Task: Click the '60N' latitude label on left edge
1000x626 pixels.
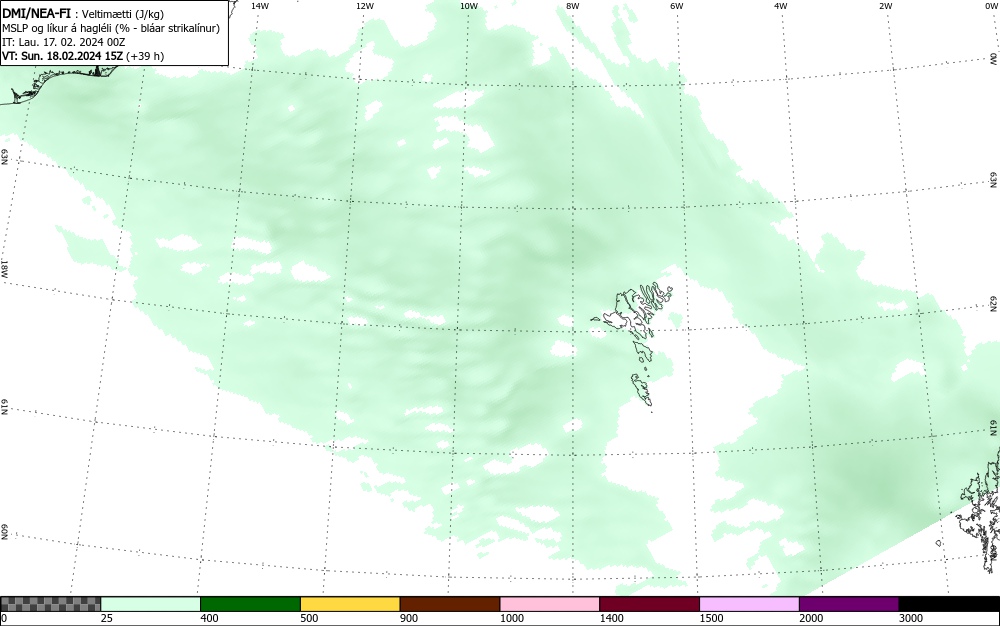Action: (4, 532)
